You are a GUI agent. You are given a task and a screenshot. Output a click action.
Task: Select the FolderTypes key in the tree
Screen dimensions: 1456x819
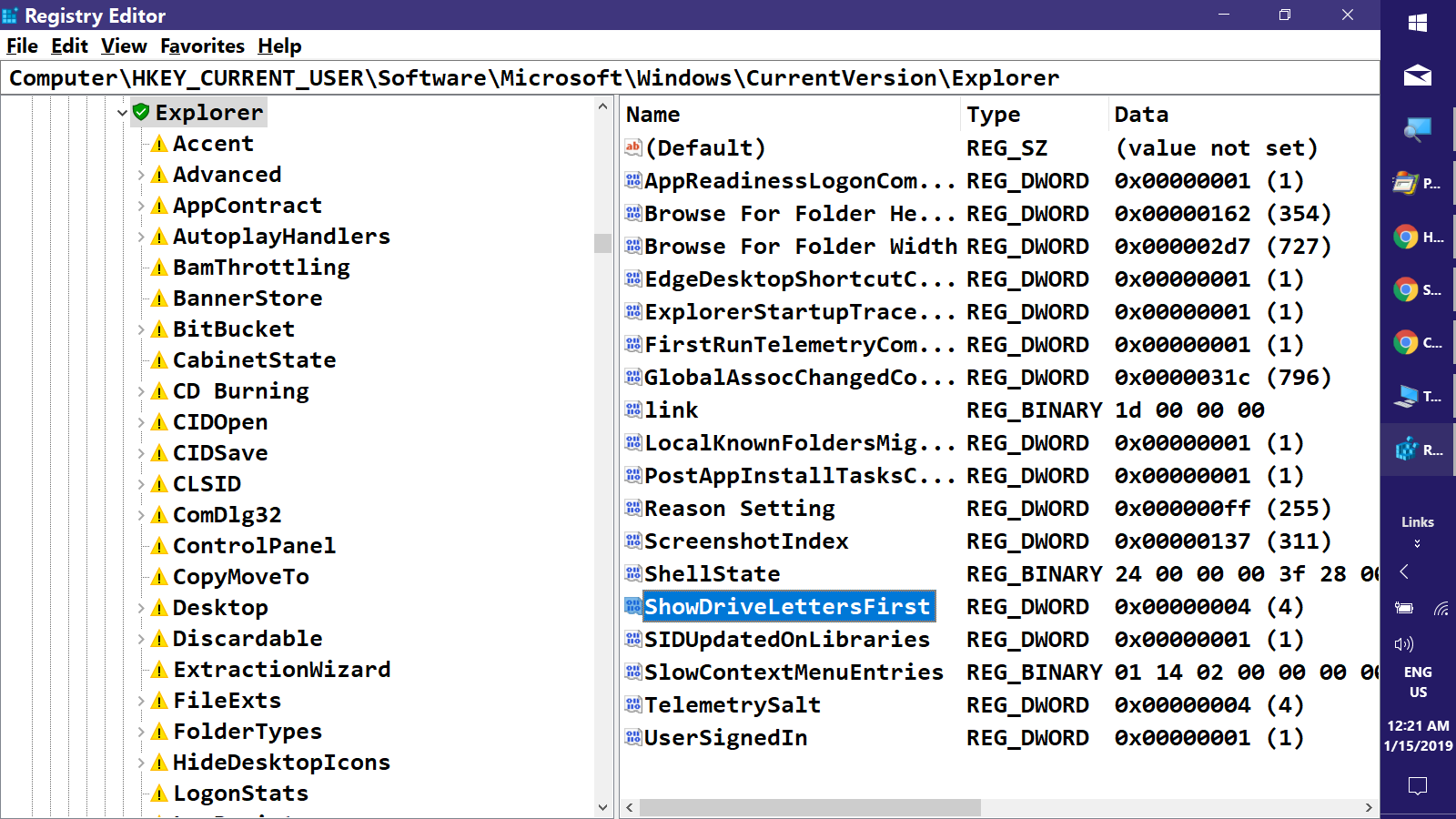click(248, 732)
